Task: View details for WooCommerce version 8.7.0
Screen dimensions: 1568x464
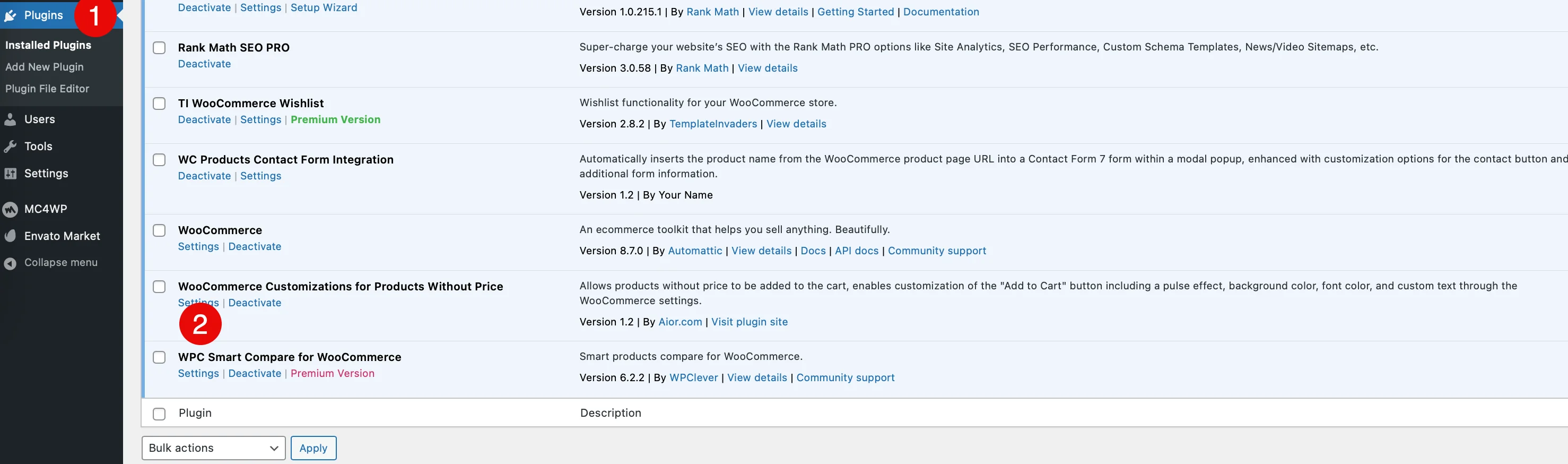Action: tap(762, 251)
